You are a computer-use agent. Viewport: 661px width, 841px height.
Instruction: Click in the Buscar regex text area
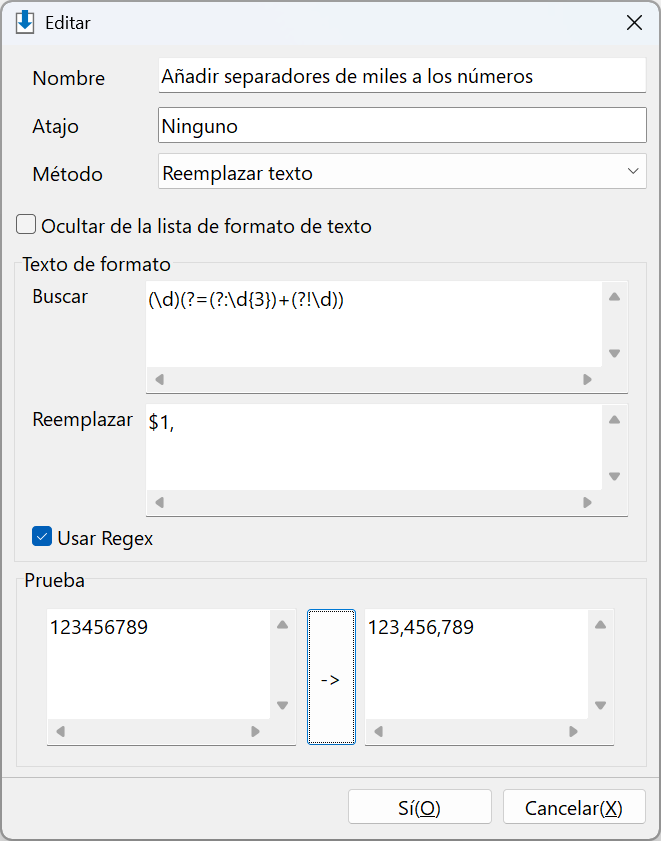[374, 324]
